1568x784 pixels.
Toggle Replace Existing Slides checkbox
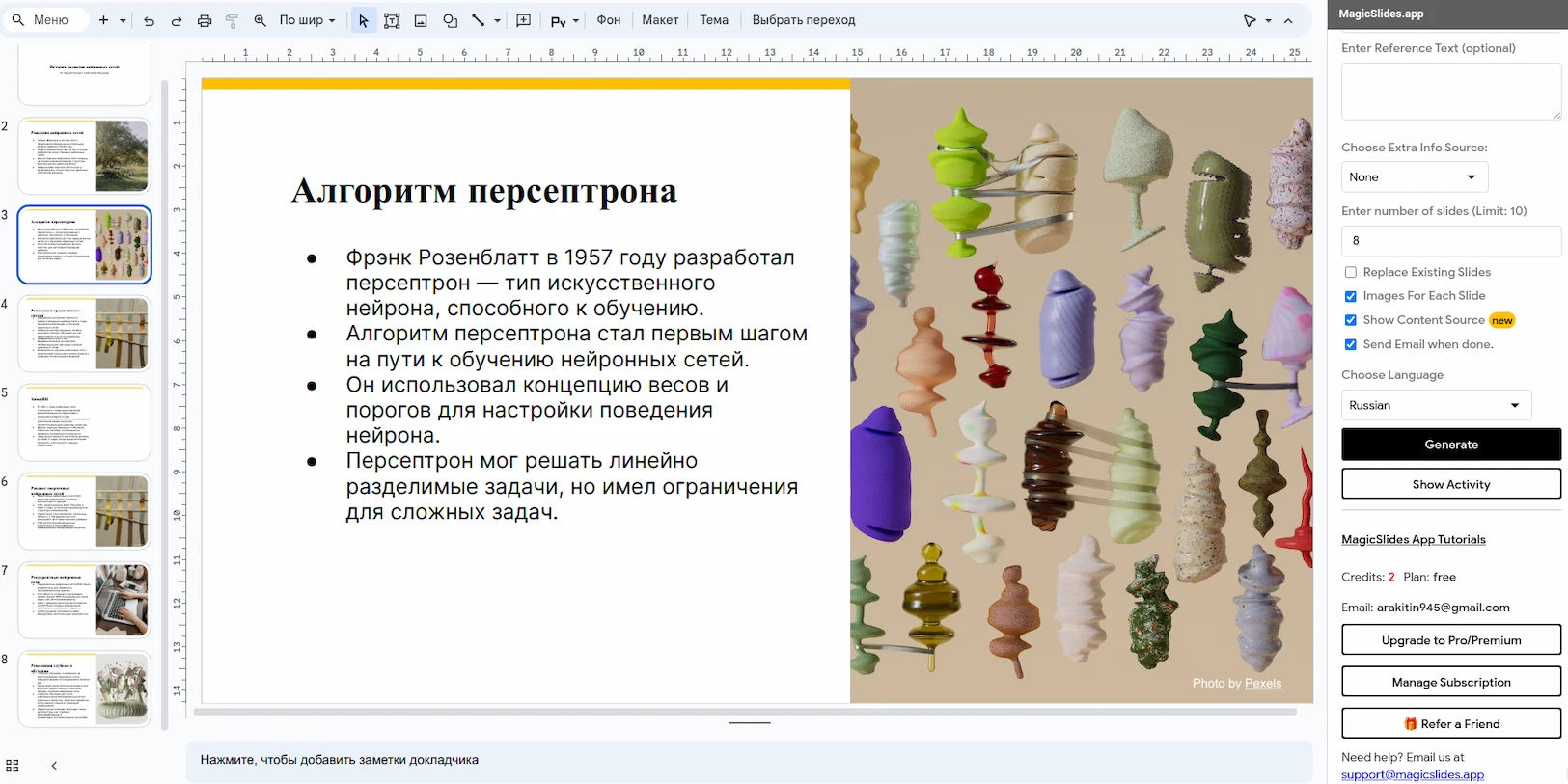(x=1351, y=272)
